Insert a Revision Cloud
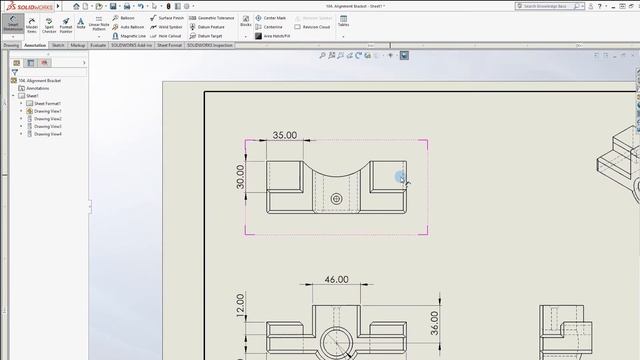The height and width of the screenshot is (360, 640). tap(312, 27)
